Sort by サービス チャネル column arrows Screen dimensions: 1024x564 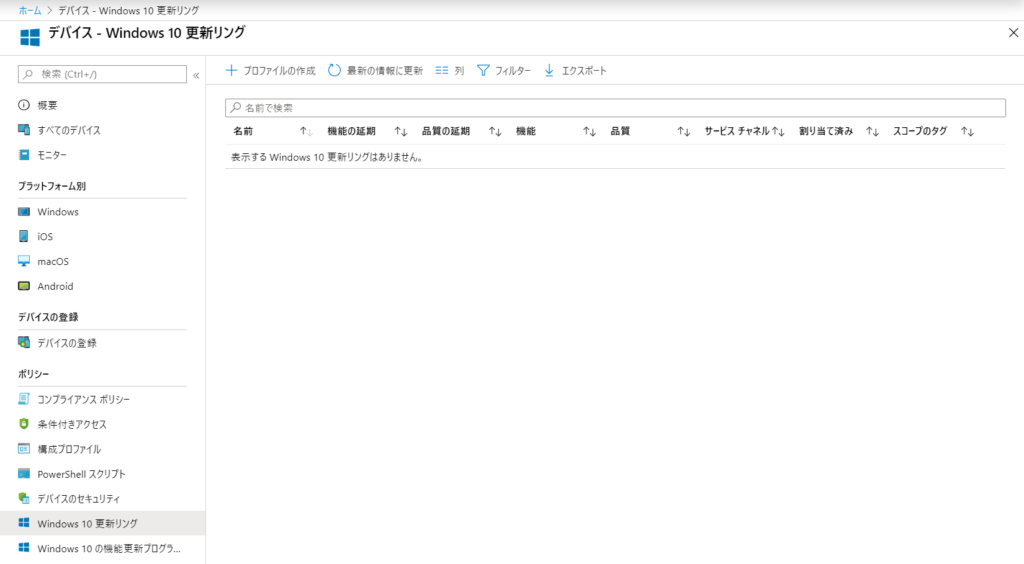778,131
